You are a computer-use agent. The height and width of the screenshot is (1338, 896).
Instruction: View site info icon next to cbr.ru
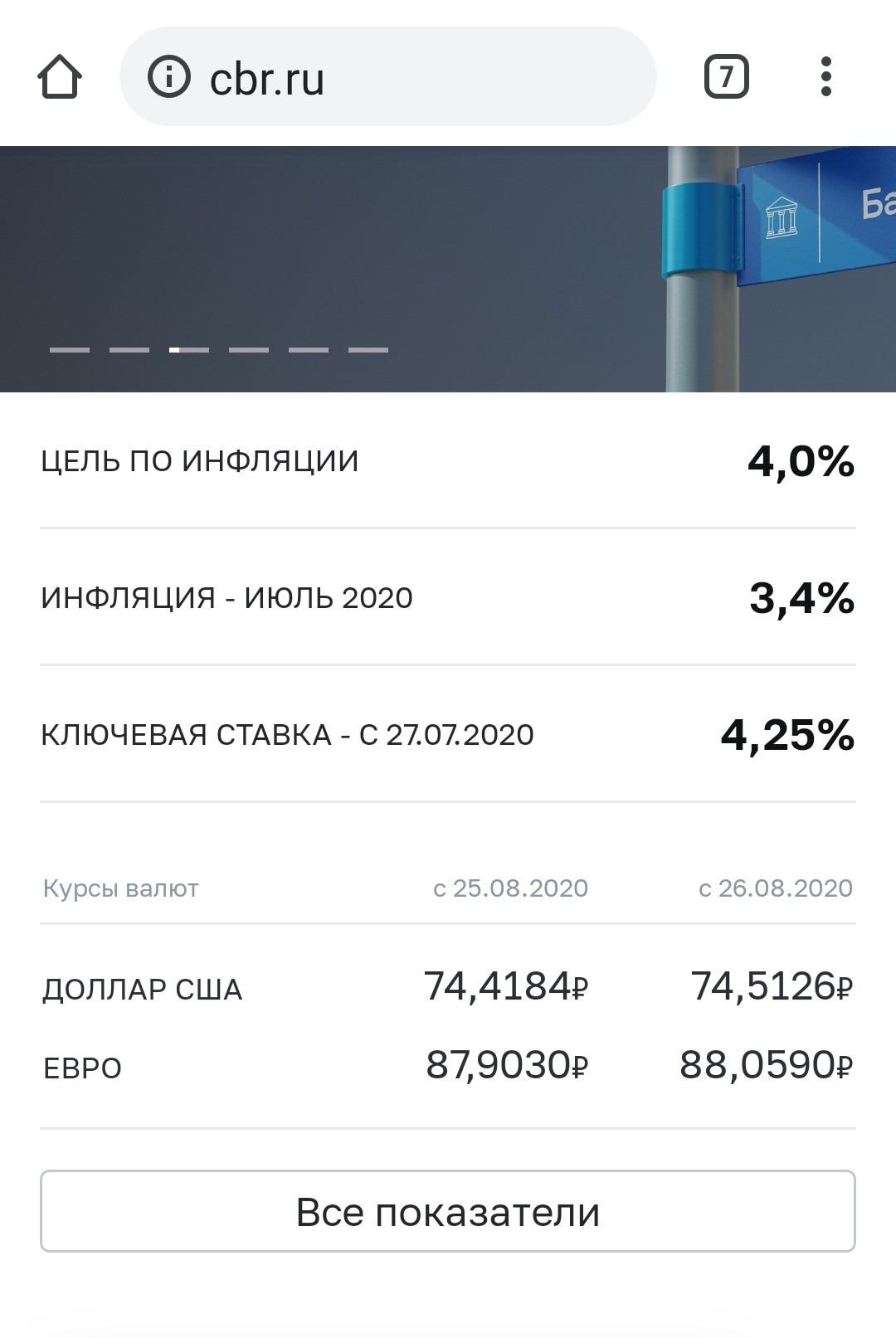[x=169, y=76]
